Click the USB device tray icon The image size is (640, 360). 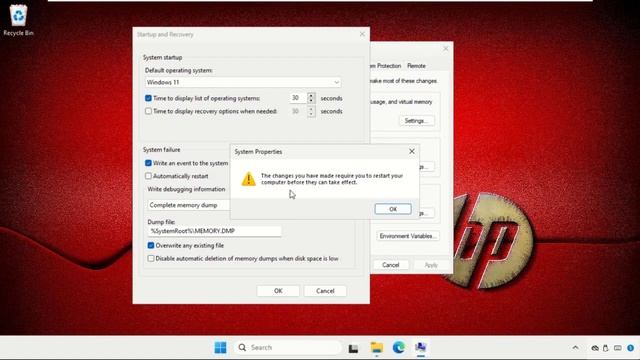pyautogui.click(x=606, y=348)
